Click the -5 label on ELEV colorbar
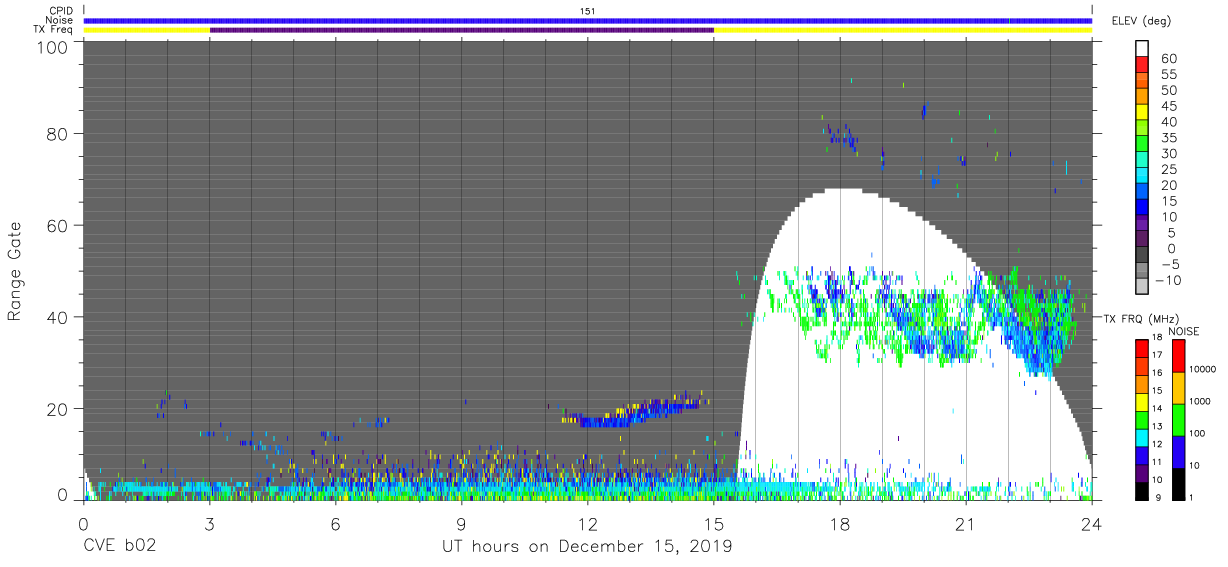The height and width of the screenshot is (567, 1228). [x=1170, y=265]
